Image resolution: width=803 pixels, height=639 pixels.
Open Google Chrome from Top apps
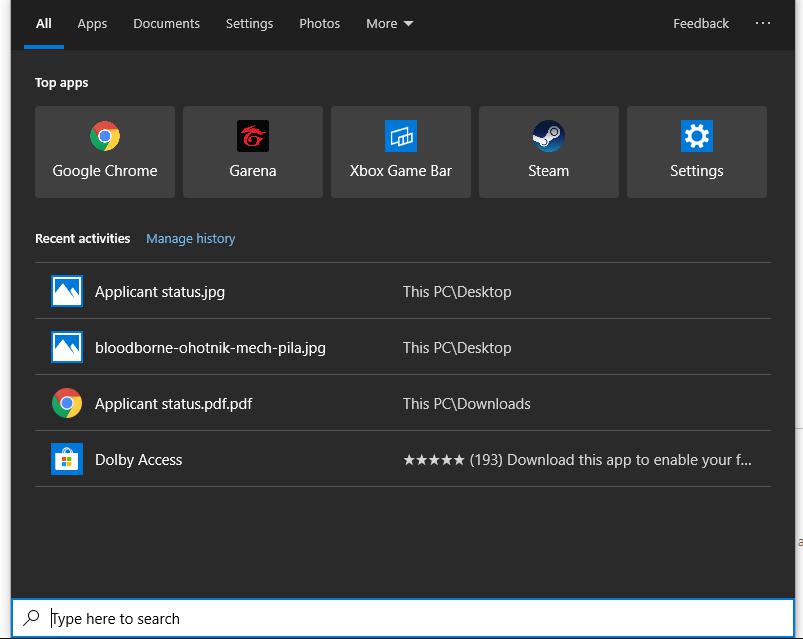point(104,150)
